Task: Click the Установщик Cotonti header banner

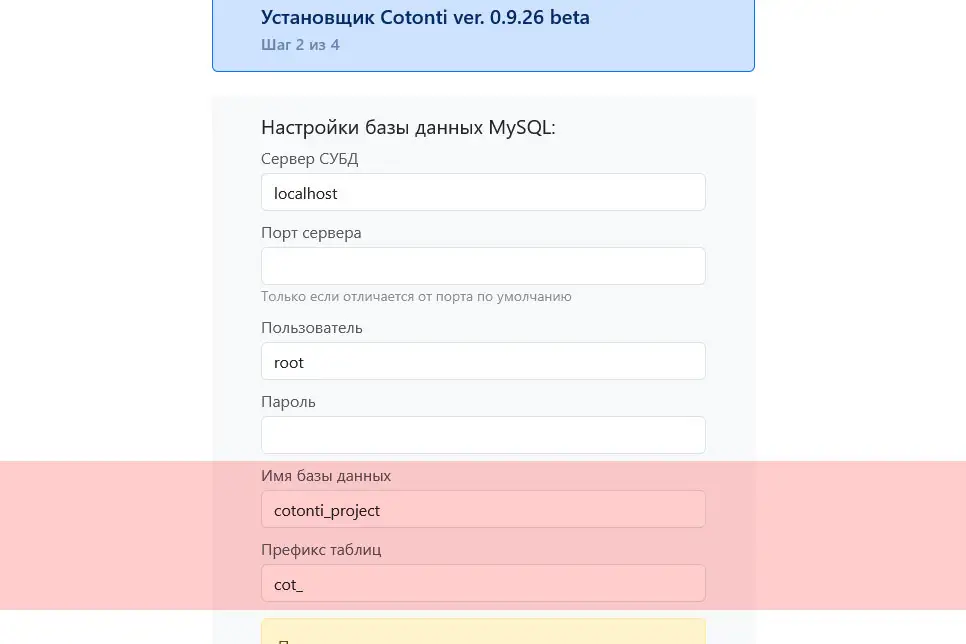Action: (425, 17)
